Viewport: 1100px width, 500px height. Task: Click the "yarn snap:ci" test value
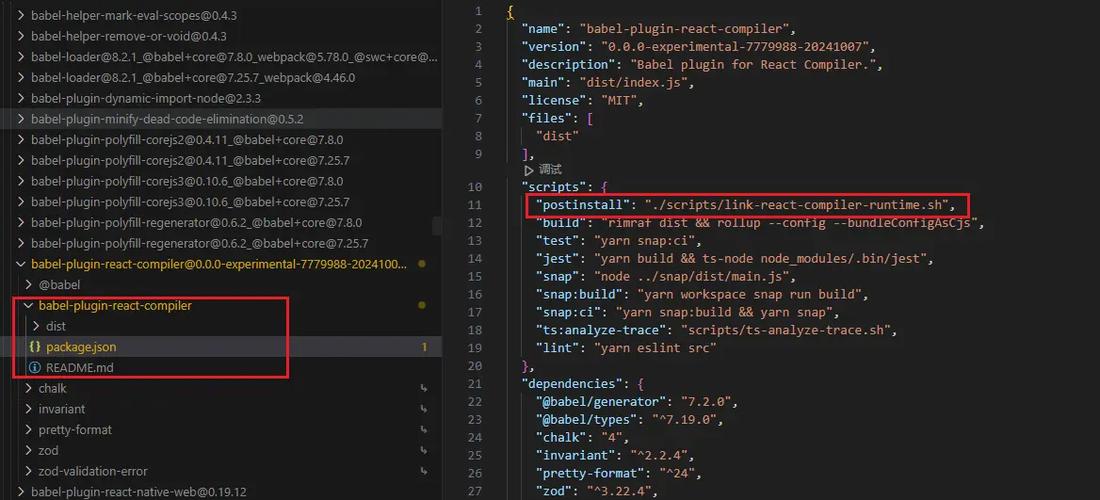tap(645, 241)
